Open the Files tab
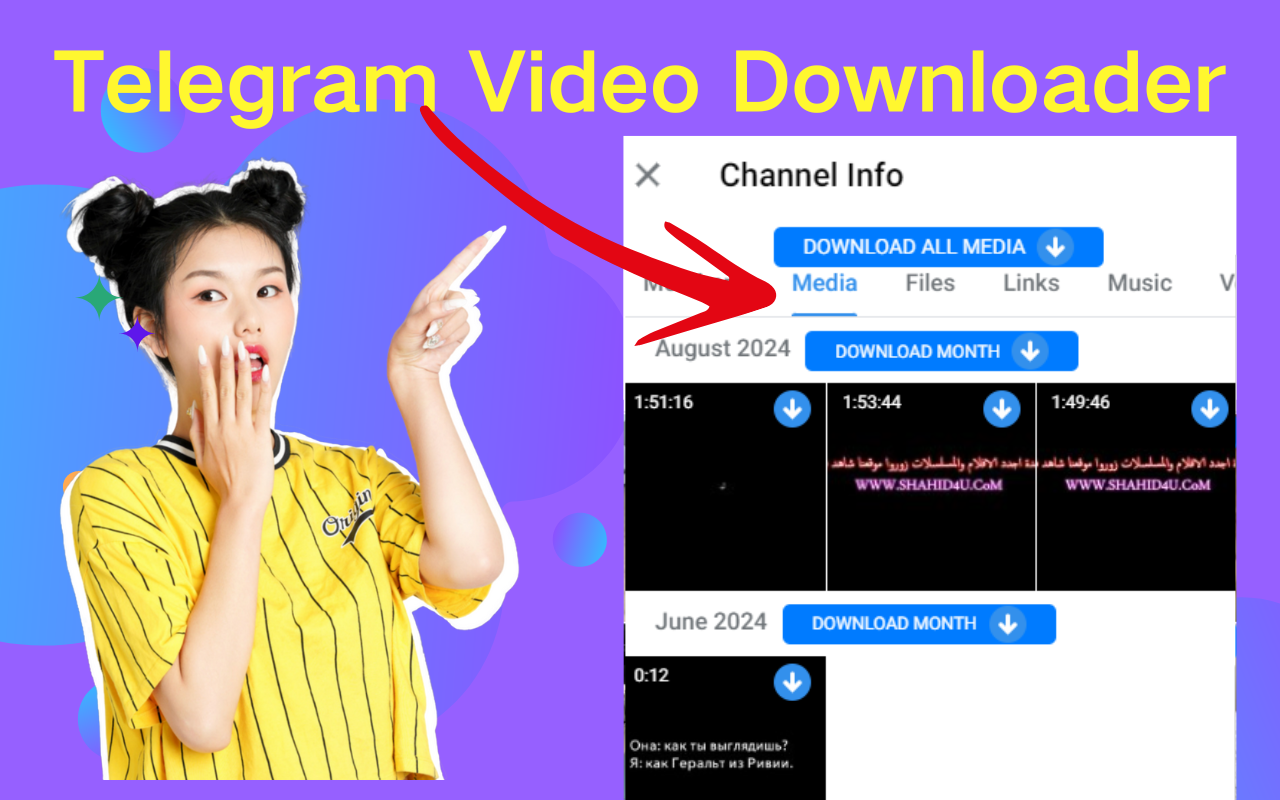Viewport: 1280px width, 800px height. point(930,283)
